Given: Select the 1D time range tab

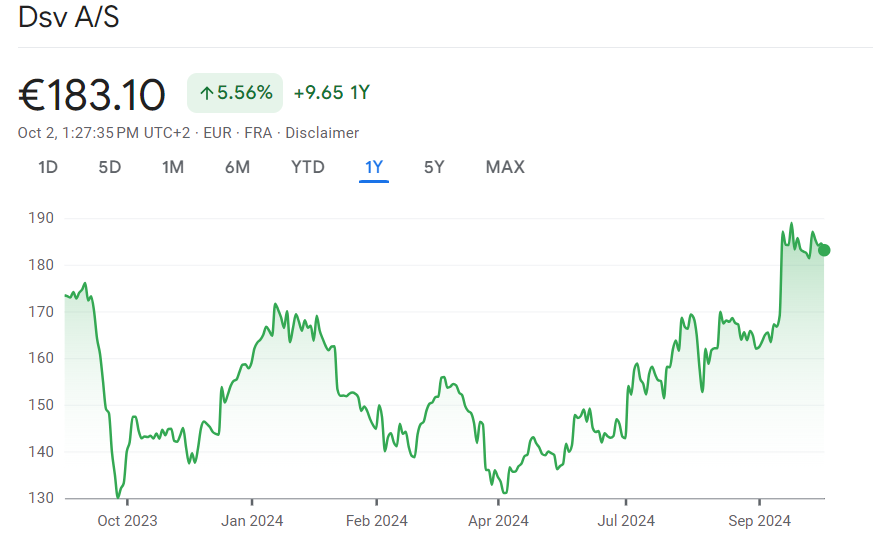Looking at the screenshot, I should click(48, 167).
